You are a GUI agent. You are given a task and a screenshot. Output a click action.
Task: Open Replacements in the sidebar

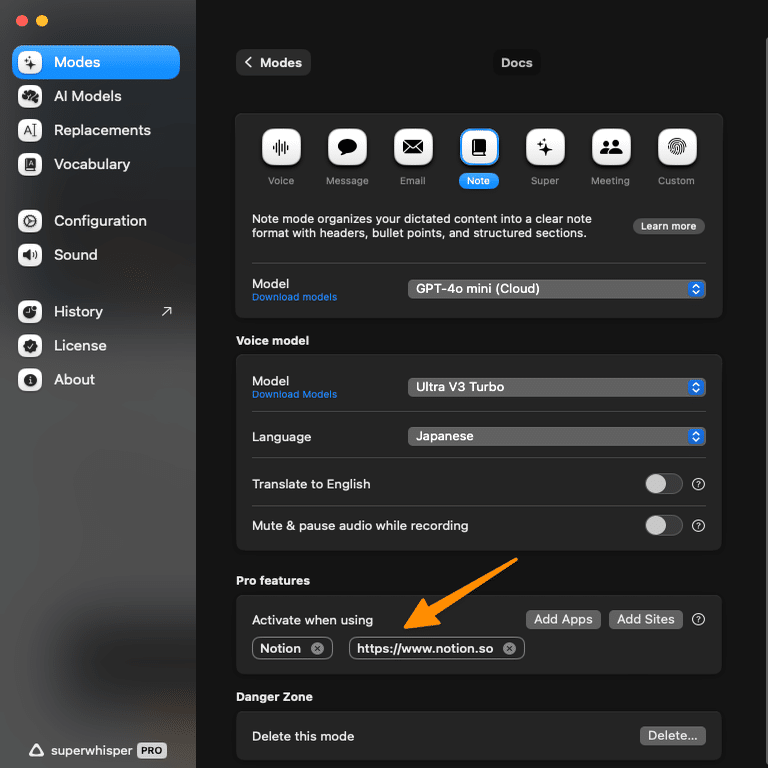96,130
